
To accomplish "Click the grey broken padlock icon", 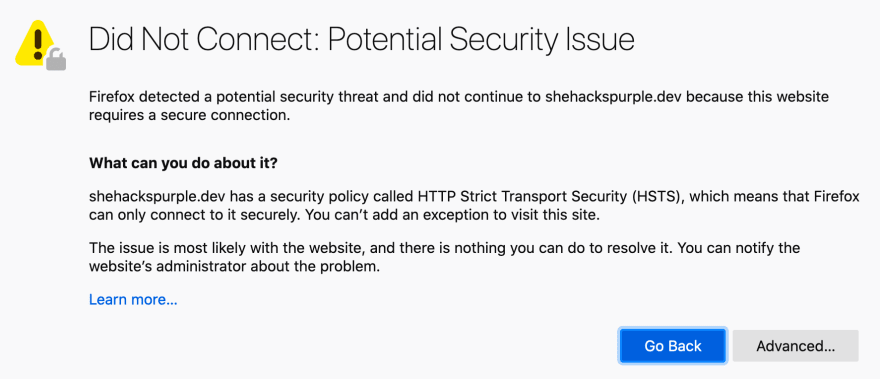I will coord(56,59).
